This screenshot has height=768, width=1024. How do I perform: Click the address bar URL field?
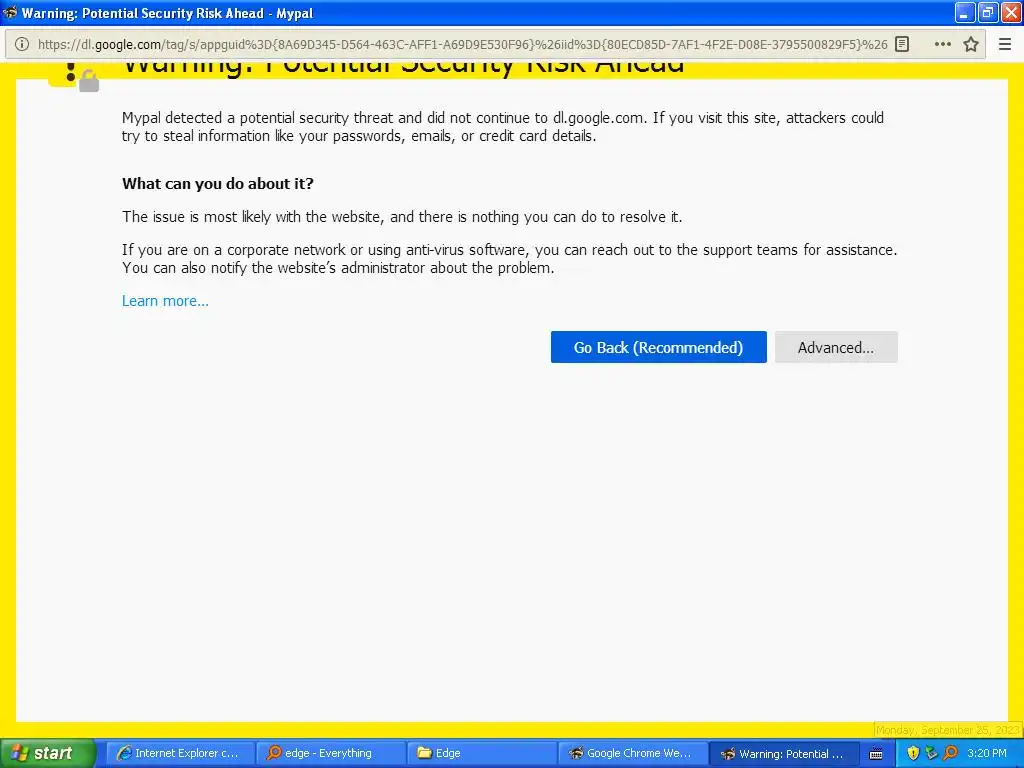pyautogui.click(x=462, y=44)
